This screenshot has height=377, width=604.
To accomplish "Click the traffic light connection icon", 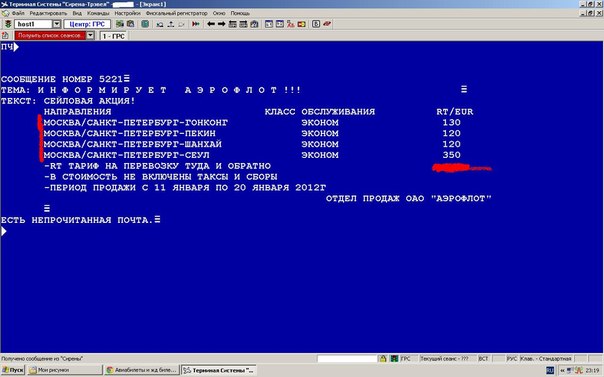I will click(x=7, y=24).
